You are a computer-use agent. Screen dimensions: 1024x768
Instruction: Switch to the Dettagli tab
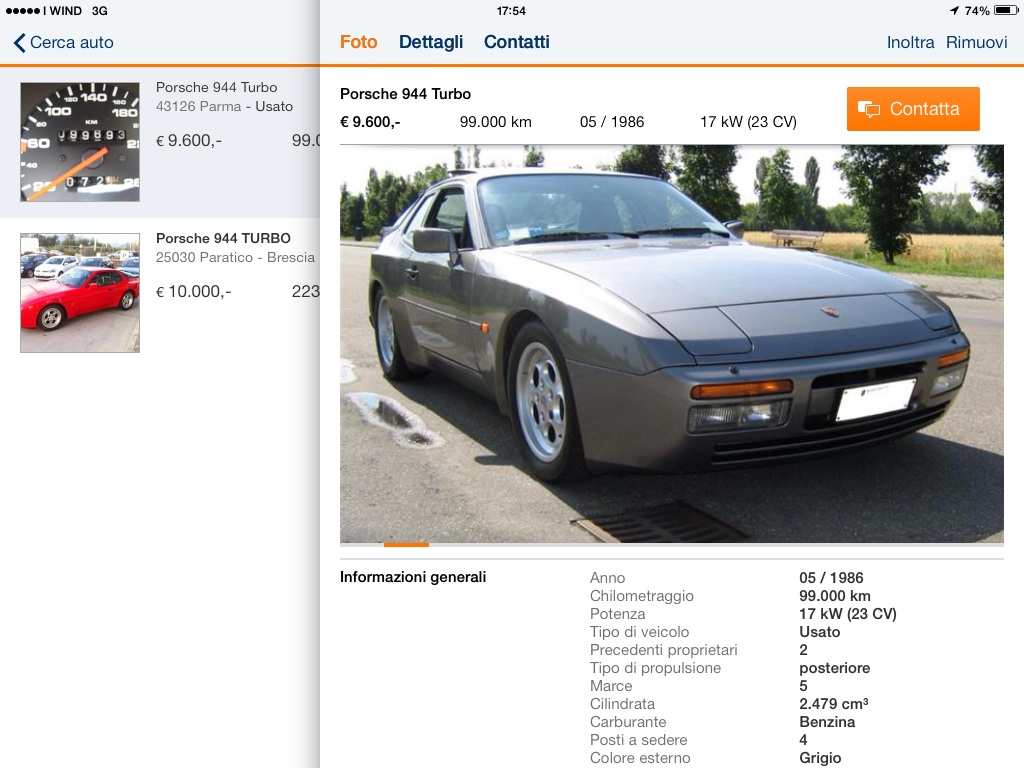coord(431,42)
